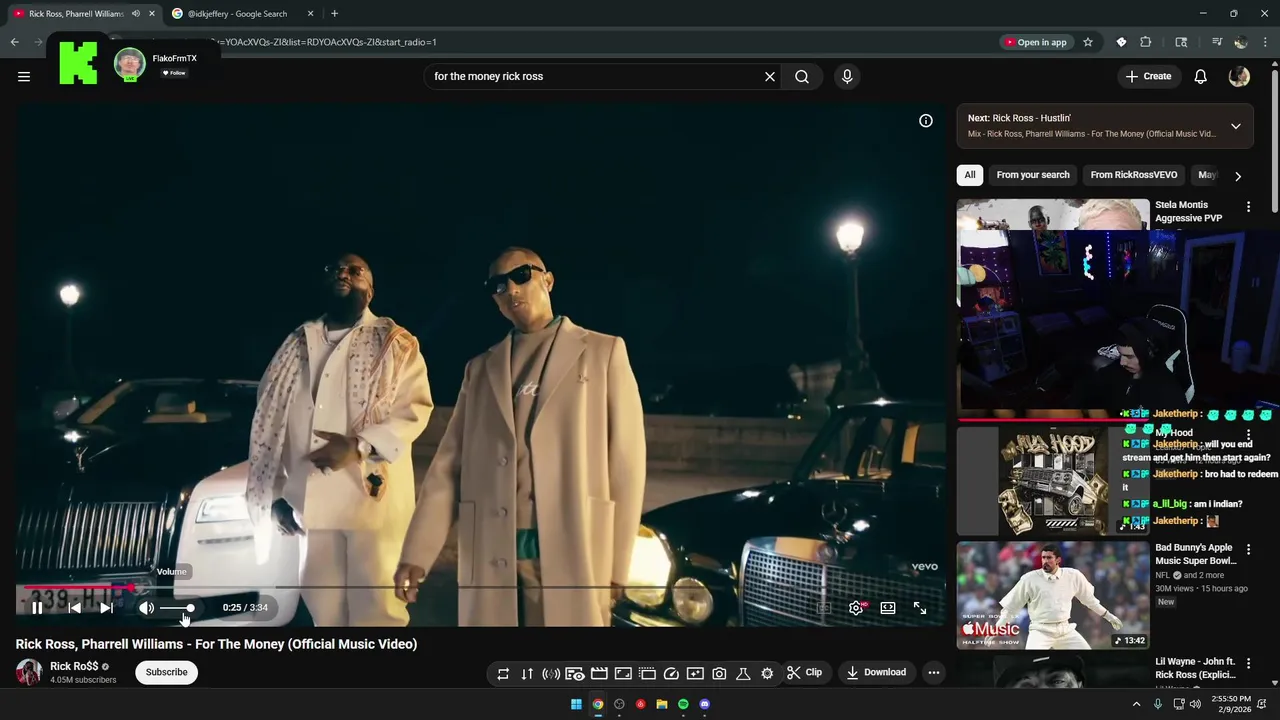Screen dimensions: 1280x720
Task: Click the dotted-frame pop-up player icon
Action: point(647,673)
